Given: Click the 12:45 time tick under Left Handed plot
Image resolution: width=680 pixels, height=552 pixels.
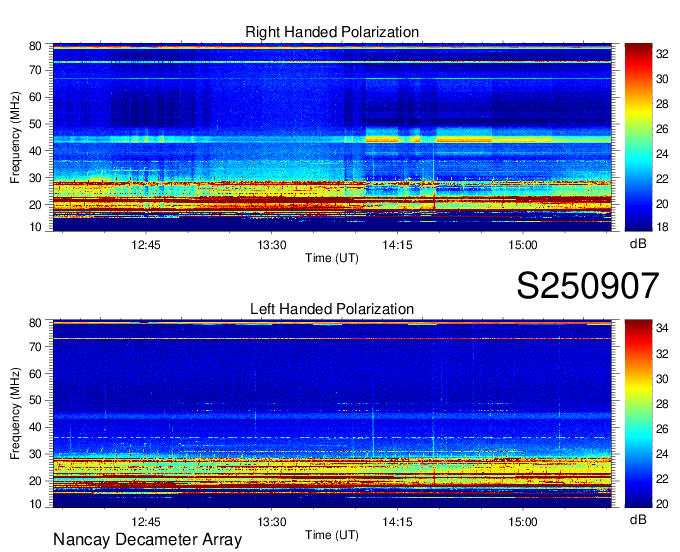Looking at the screenshot, I should 146,522.
